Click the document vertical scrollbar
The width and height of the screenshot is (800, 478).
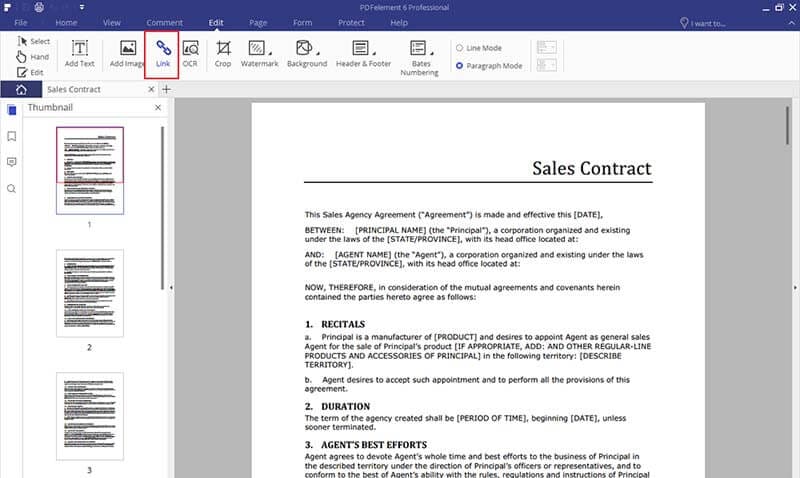[x=787, y=125]
